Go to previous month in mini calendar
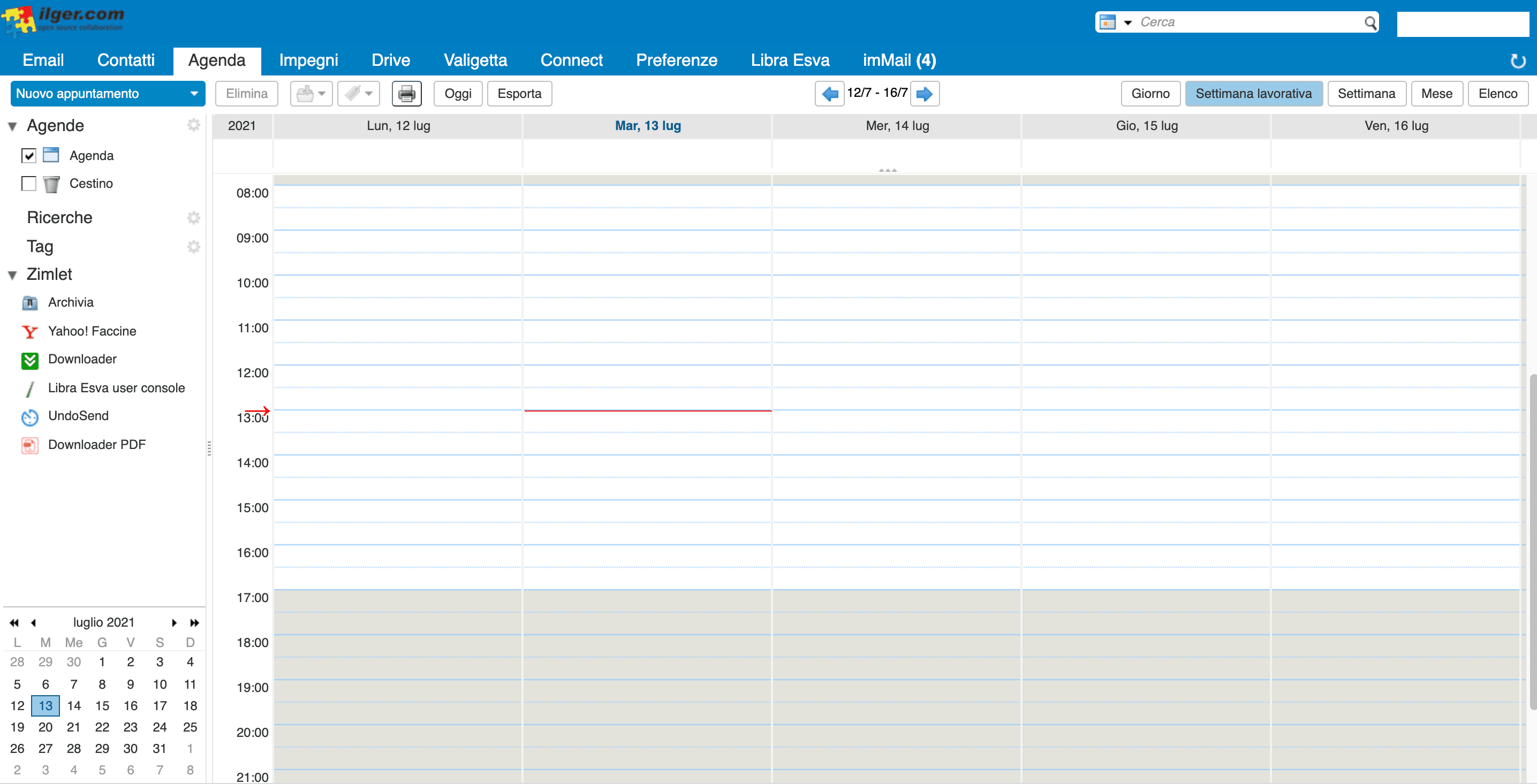This screenshot has width=1537, height=784. [33, 623]
